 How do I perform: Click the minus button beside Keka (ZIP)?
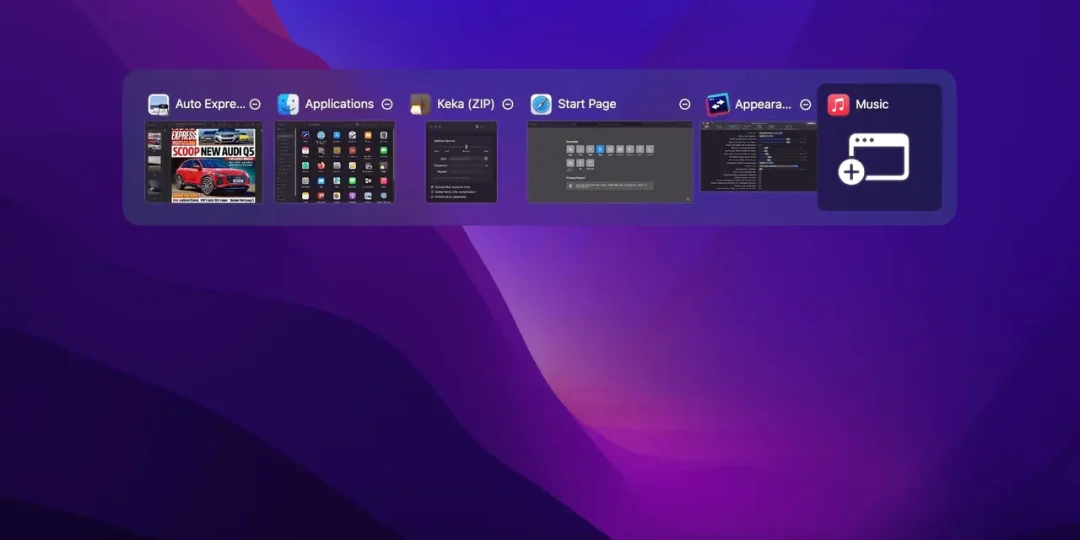pyautogui.click(x=508, y=105)
